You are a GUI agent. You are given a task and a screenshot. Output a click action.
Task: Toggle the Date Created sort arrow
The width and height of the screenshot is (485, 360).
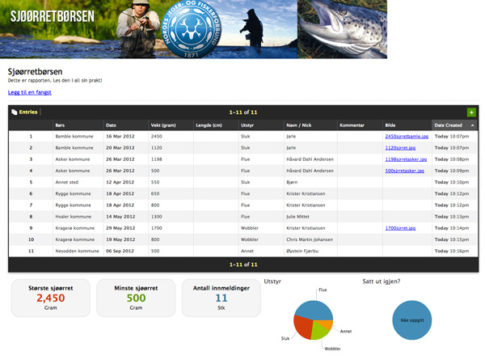point(472,125)
